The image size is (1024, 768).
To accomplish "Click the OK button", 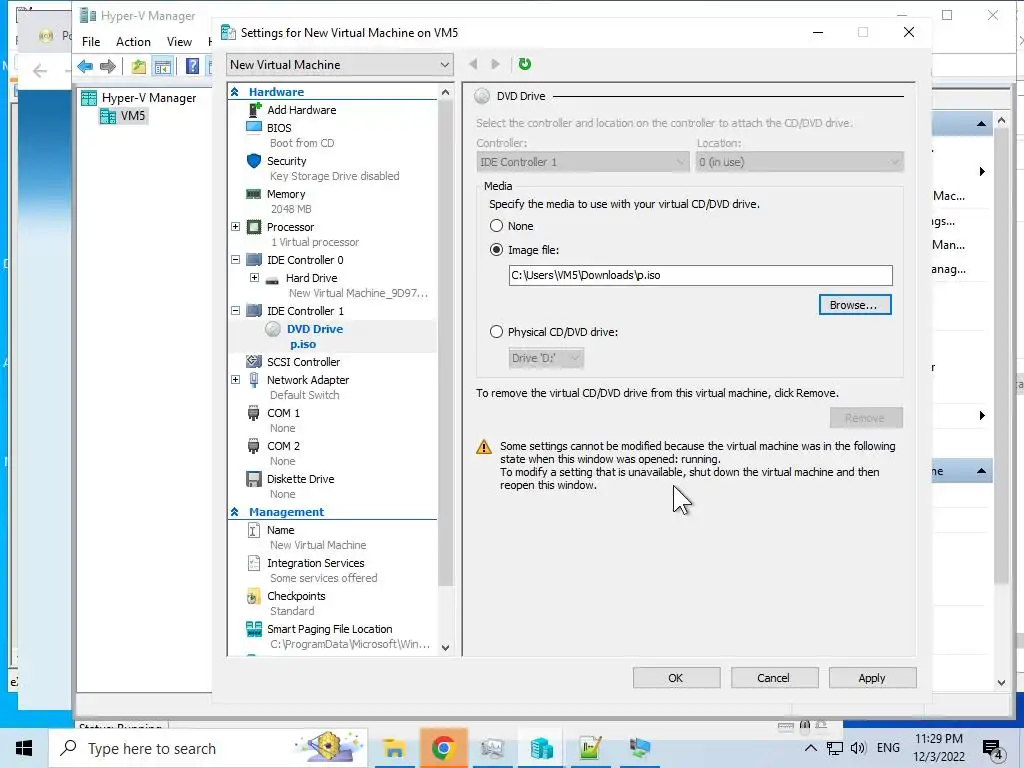I will tap(676, 678).
